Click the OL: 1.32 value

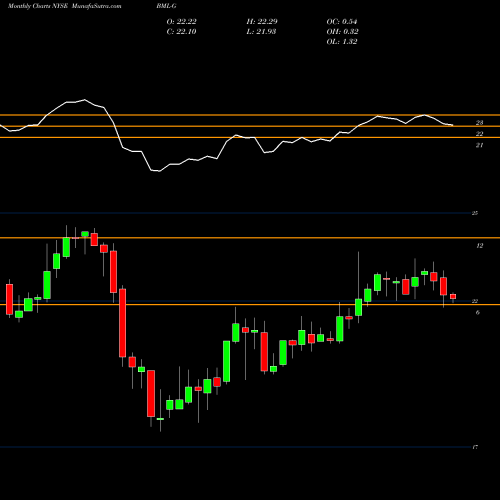[342, 42]
